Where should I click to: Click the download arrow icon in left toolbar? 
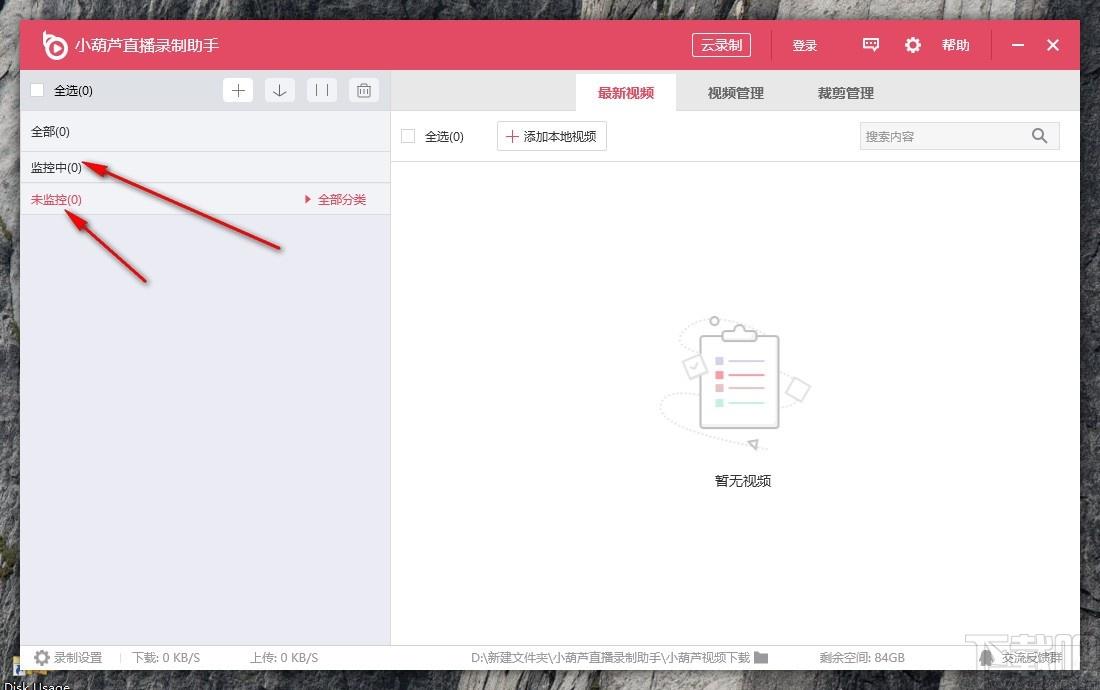pyautogui.click(x=280, y=90)
